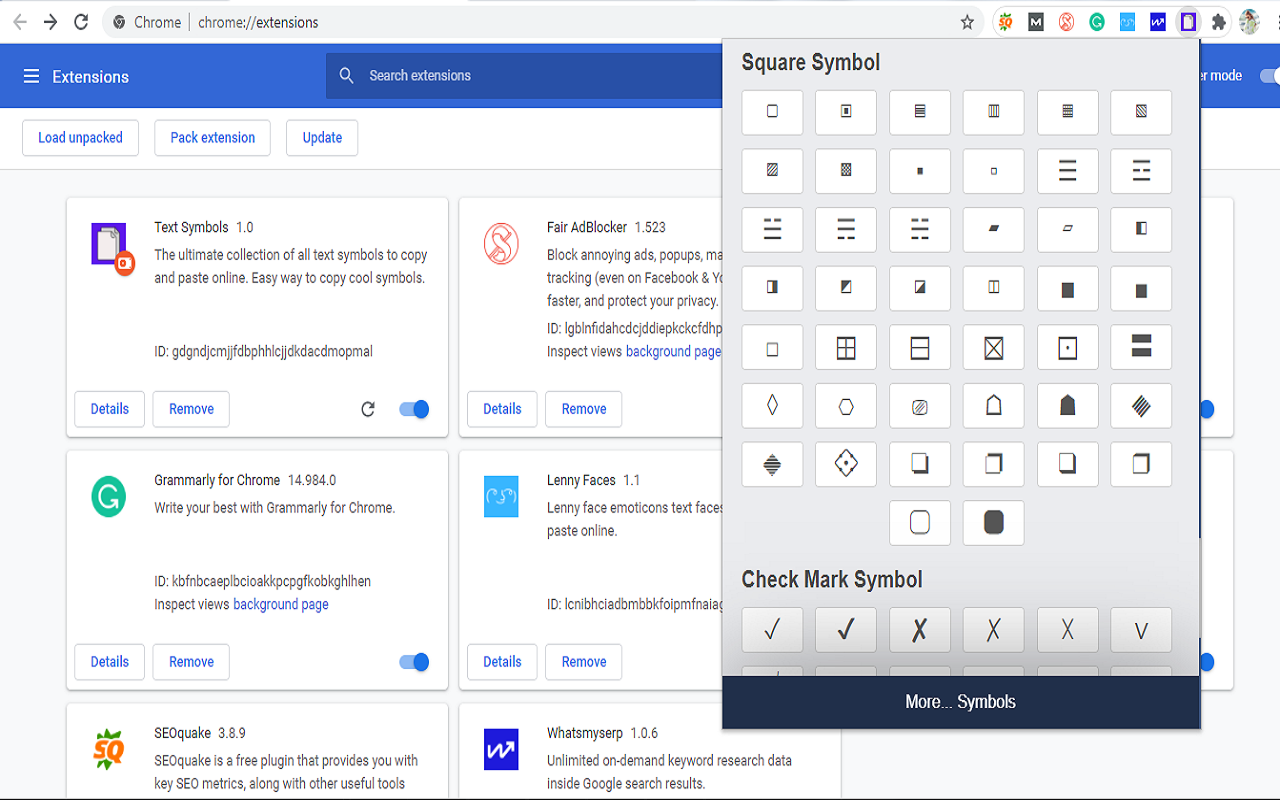
Task: Copy the square with horizontal line fill
Action: [920, 112]
